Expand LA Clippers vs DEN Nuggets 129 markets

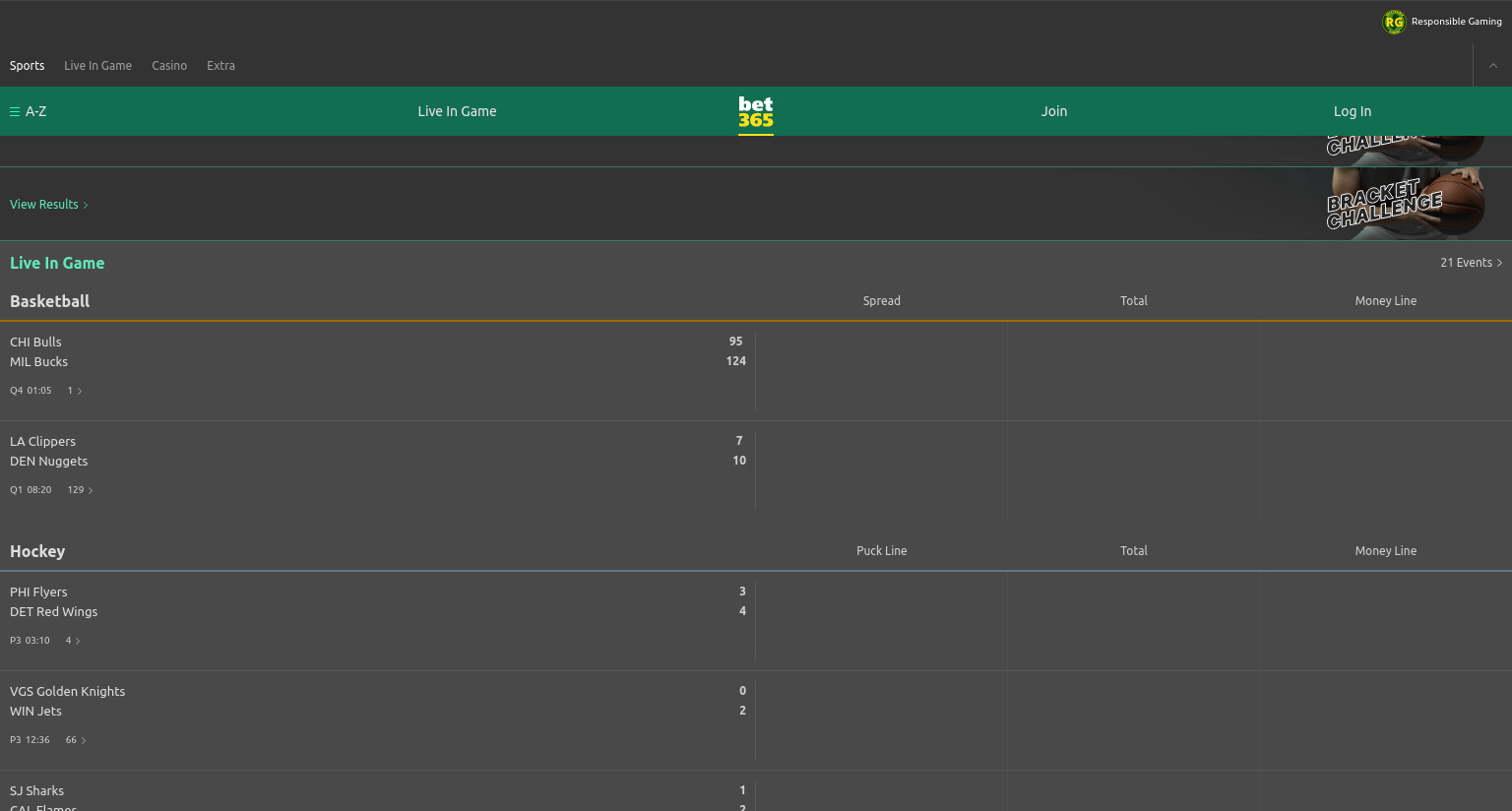coord(81,490)
